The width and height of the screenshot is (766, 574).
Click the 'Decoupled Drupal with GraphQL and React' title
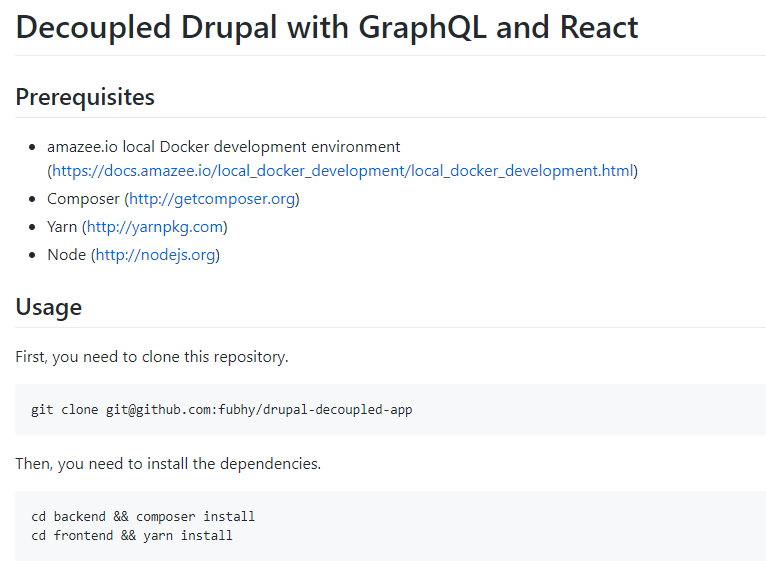(327, 27)
